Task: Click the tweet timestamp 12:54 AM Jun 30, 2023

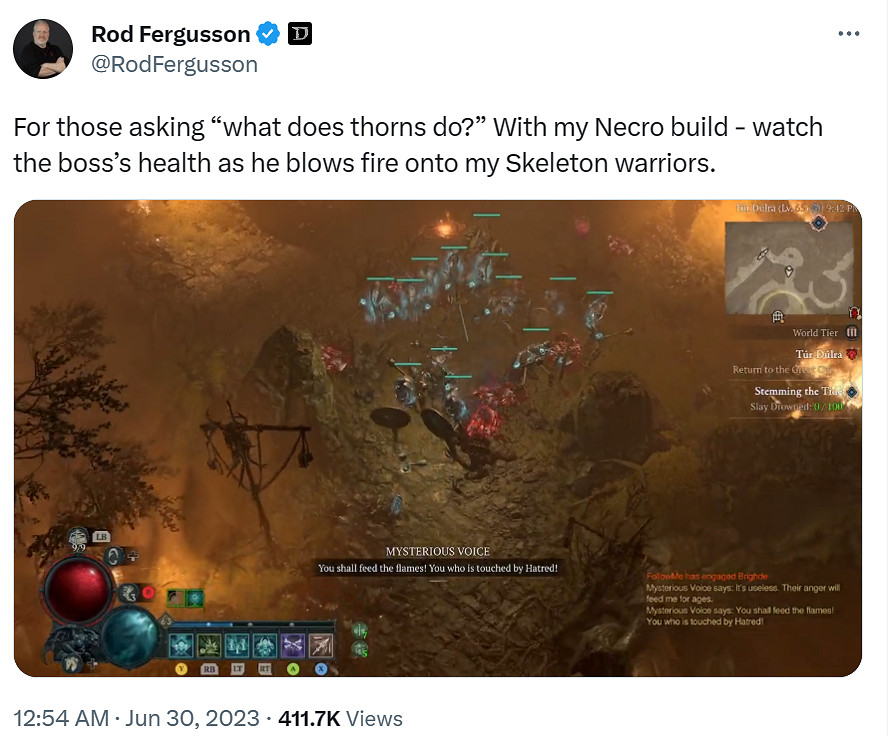Action: pos(136,718)
